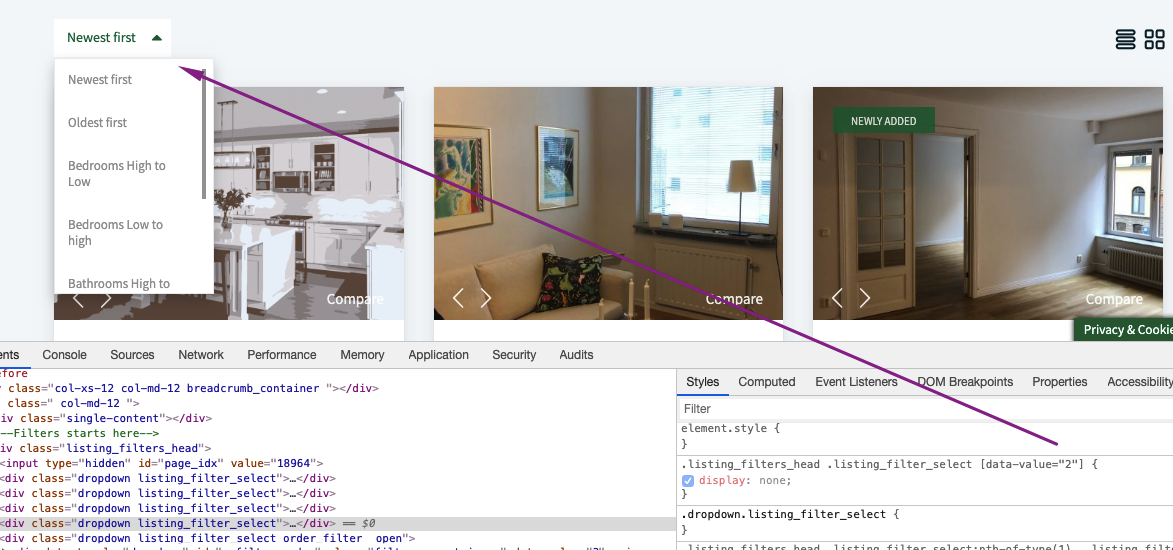Show next photo on newly added listing
The image size is (1173, 550).
(865, 298)
